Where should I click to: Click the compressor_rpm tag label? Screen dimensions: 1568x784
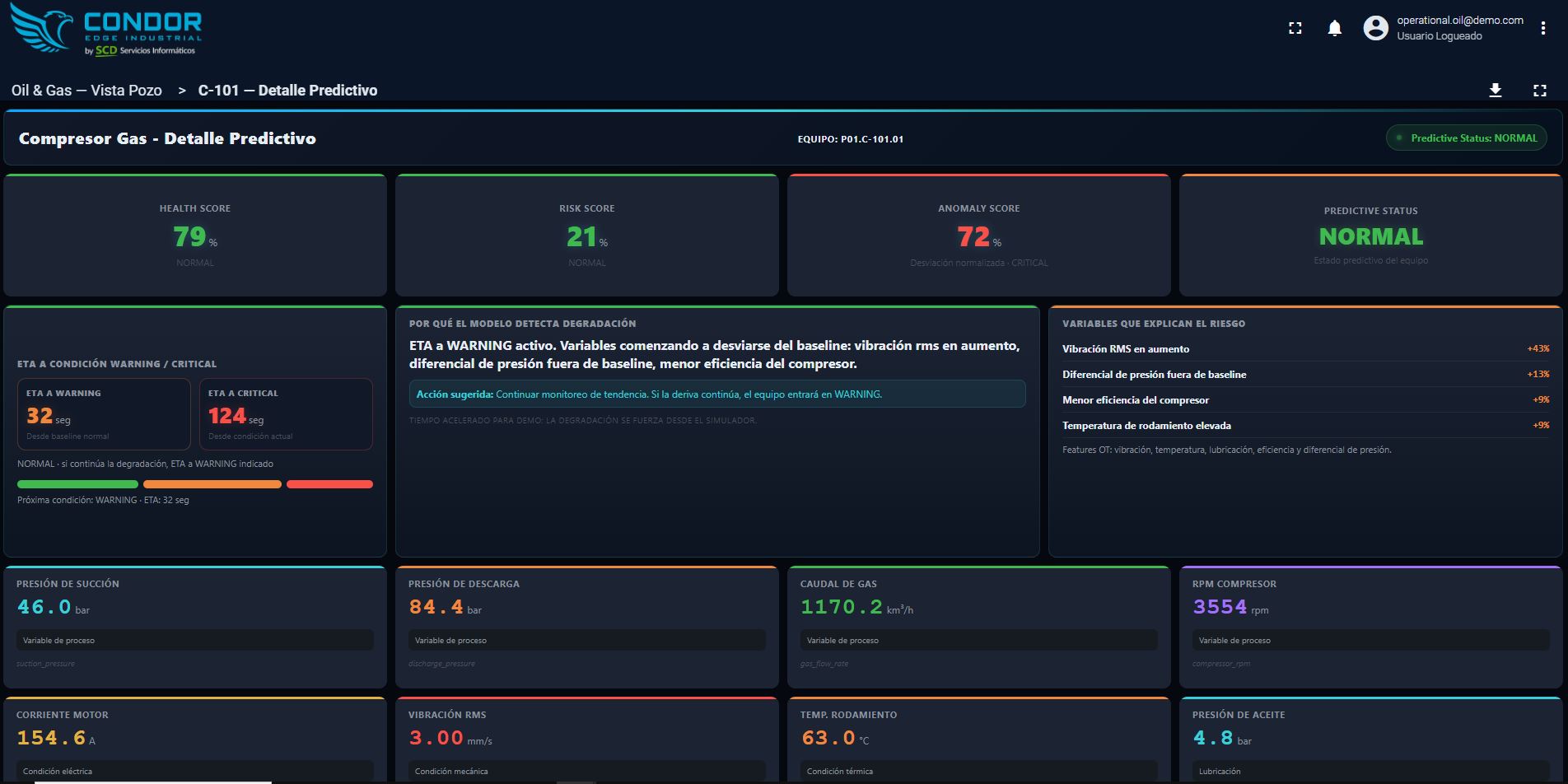pyautogui.click(x=1221, y=664)
